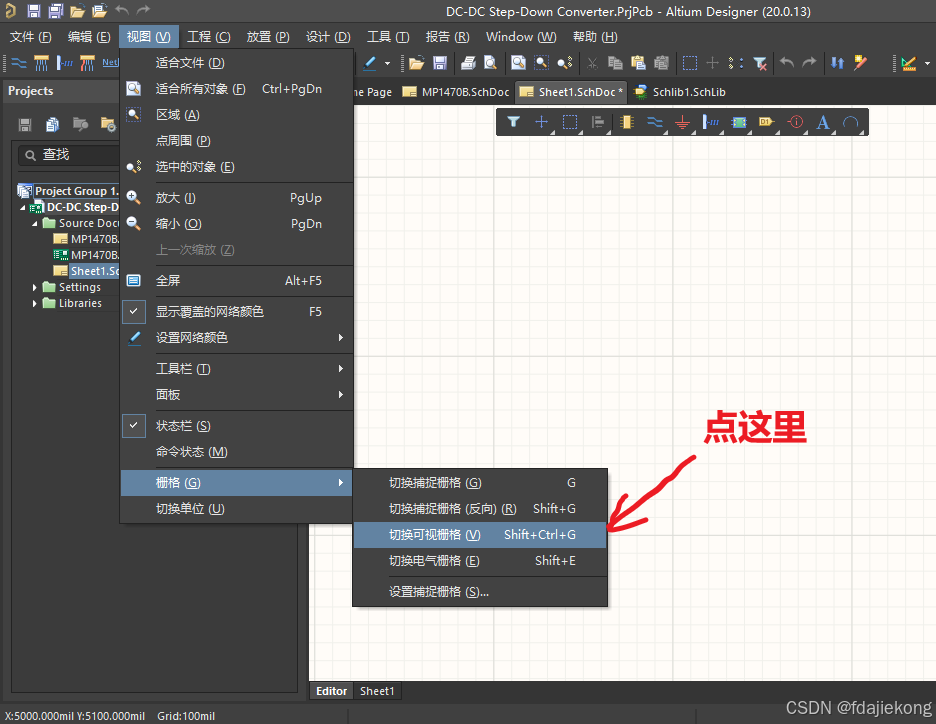The image size is (936, 724).
Task: Toggle 命令状态 (M) menu option
Action: tap(237, 452)
